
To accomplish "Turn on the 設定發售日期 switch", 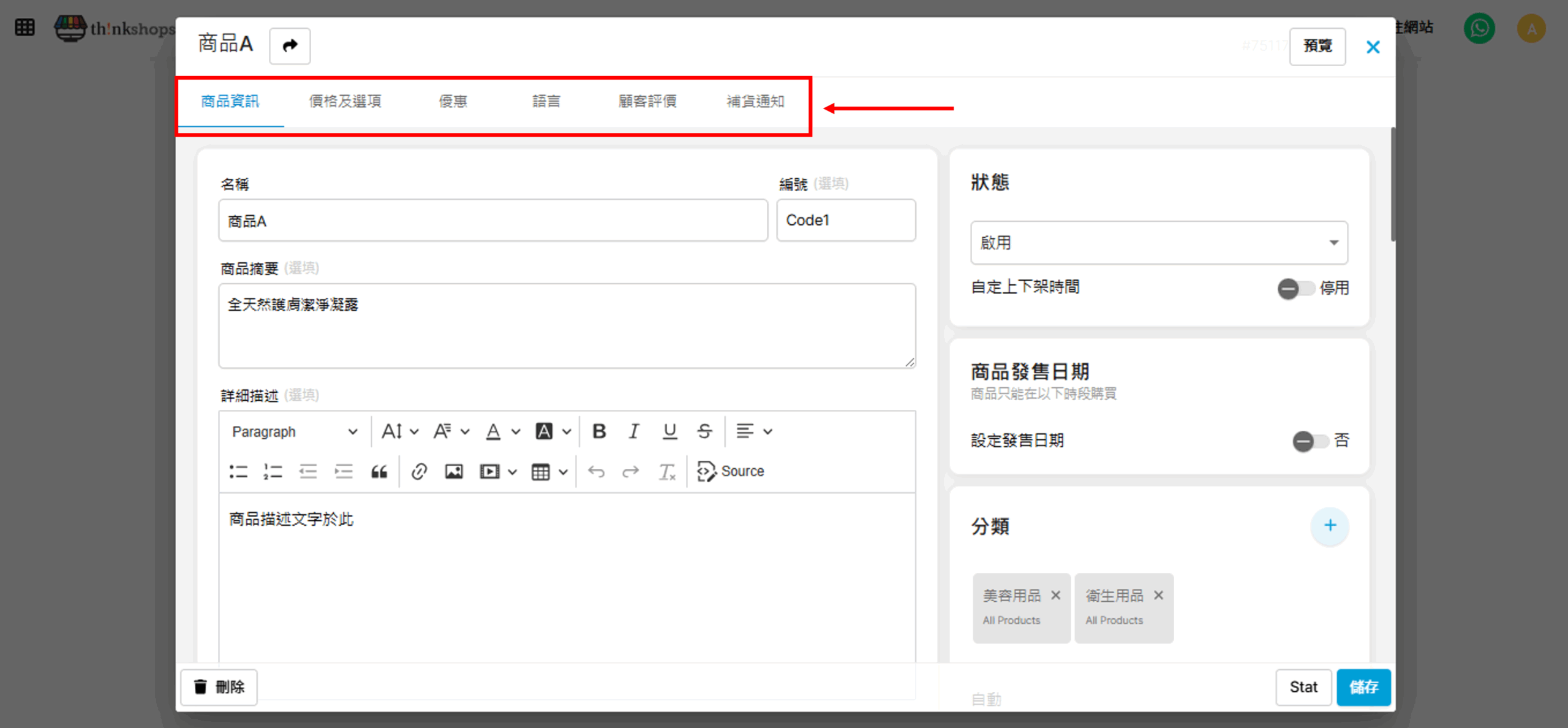I will pyautogui.click(x=1310, y=441).
